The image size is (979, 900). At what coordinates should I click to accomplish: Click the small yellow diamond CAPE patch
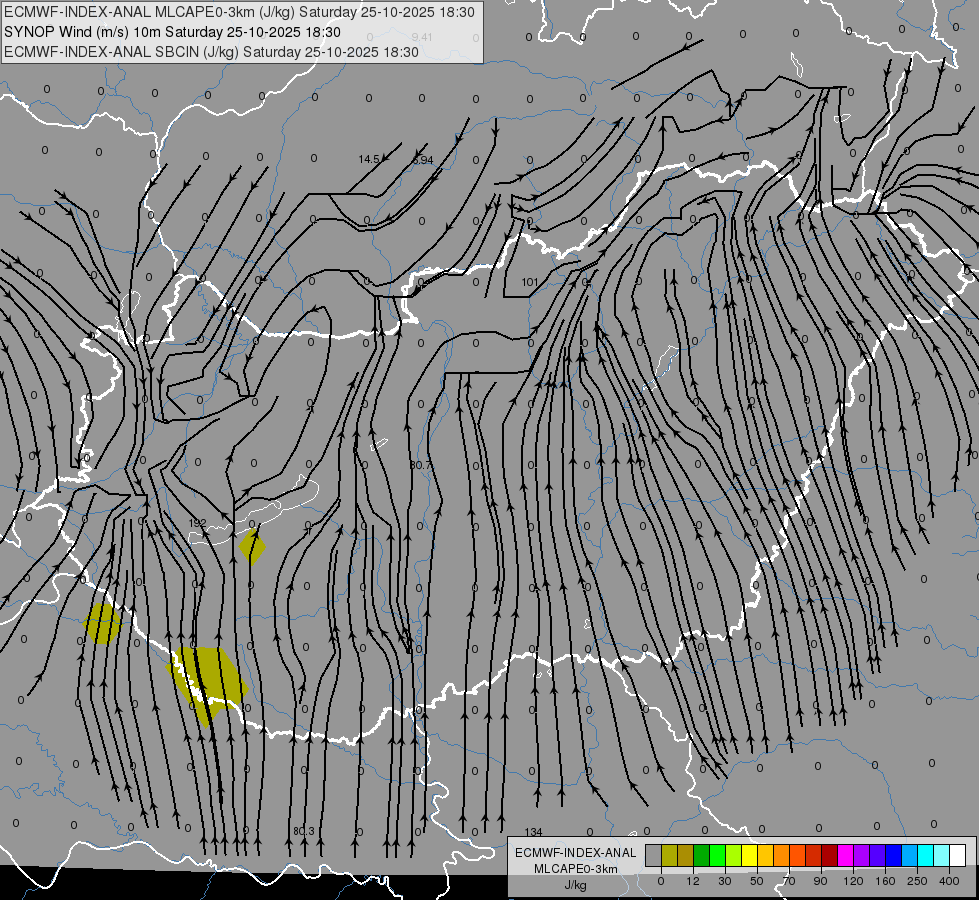(252, 546)
